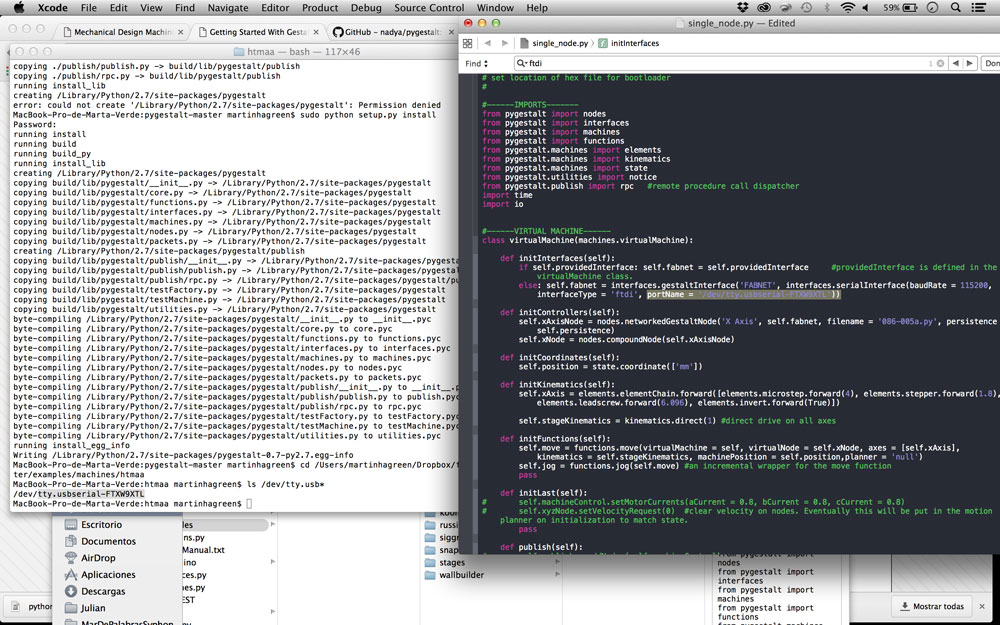
Task: Switch to Getting Started With Gesta tab
Action: click(257, 32)
